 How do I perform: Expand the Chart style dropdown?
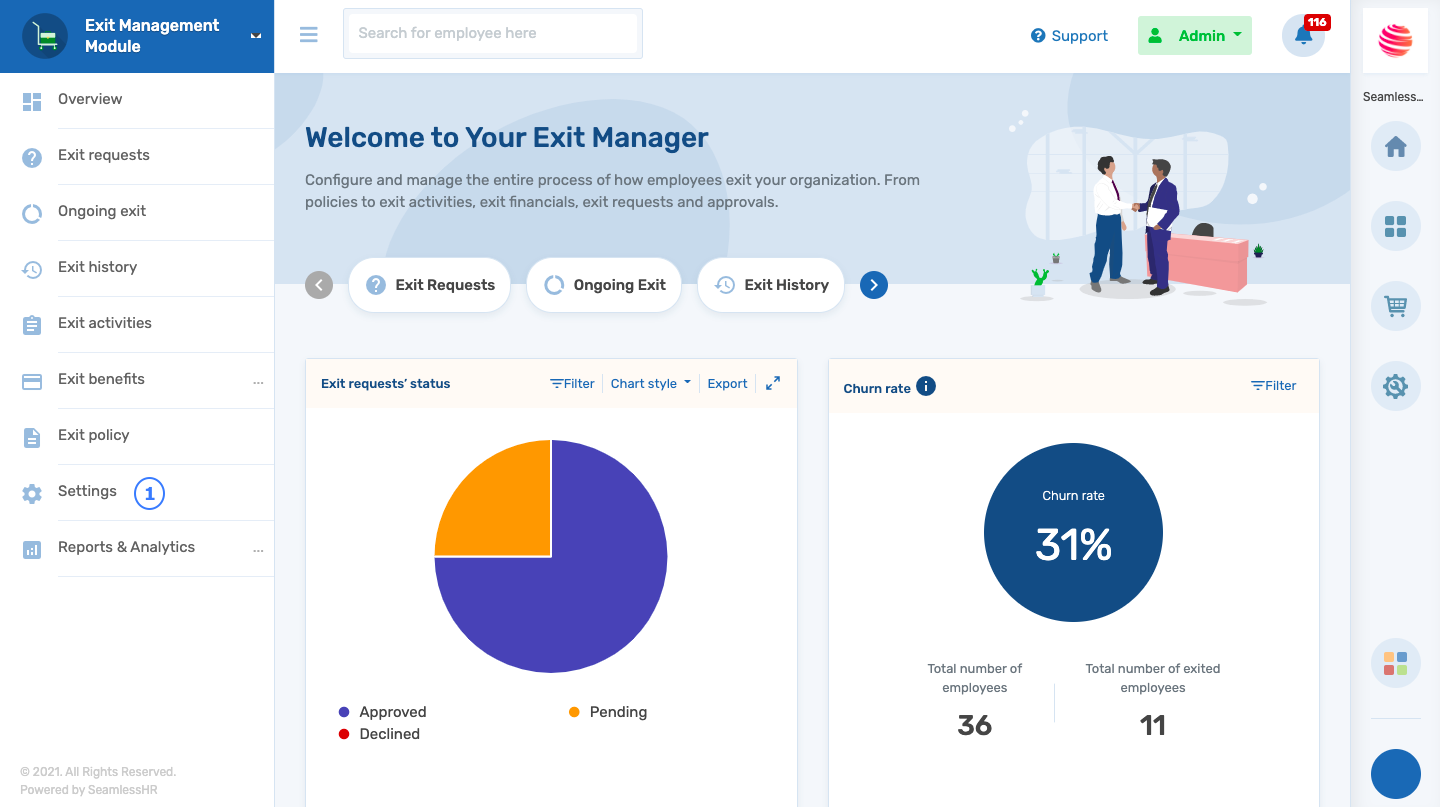[650, 383]
